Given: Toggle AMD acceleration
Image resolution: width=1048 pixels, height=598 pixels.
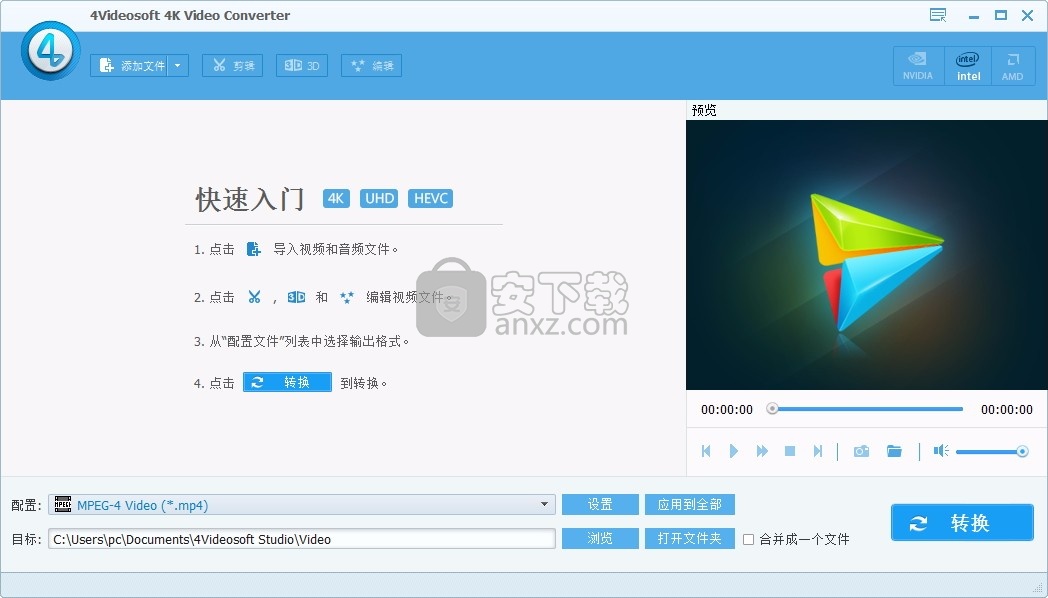Looking at the screenshot, I should coord(1013,66).
